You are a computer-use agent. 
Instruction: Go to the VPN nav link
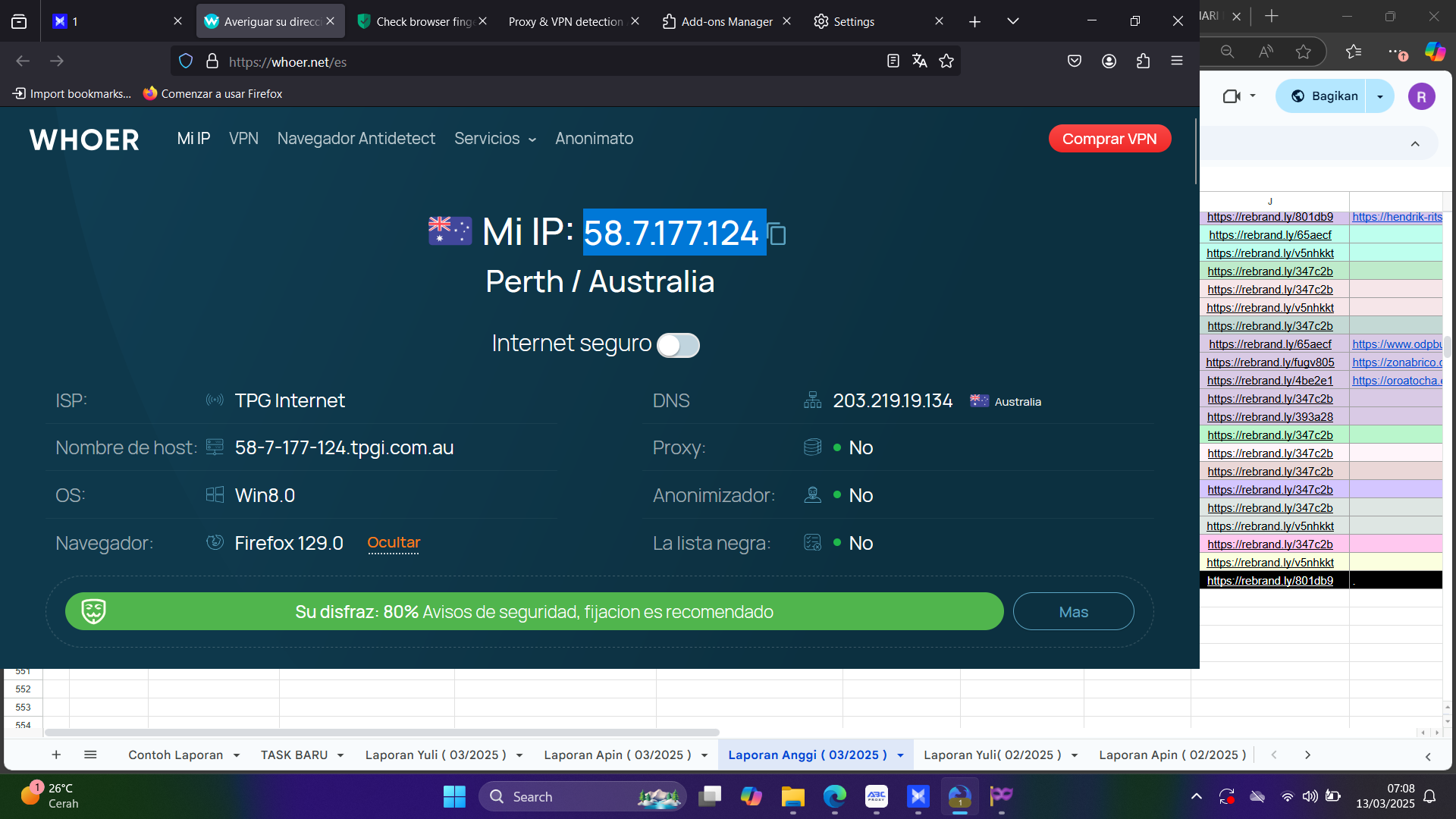[x=243, y=139]
